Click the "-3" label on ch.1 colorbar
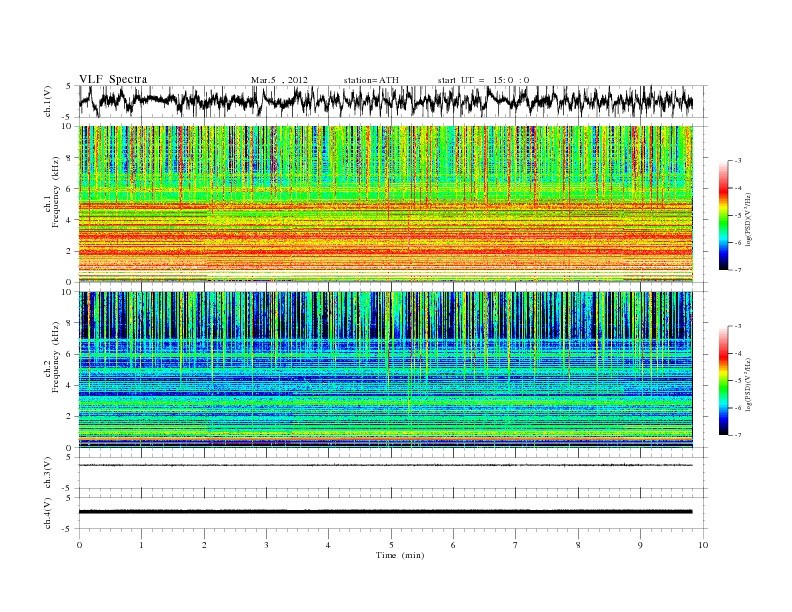The width and height of the screenshot is (792, 612). point(738,161)
